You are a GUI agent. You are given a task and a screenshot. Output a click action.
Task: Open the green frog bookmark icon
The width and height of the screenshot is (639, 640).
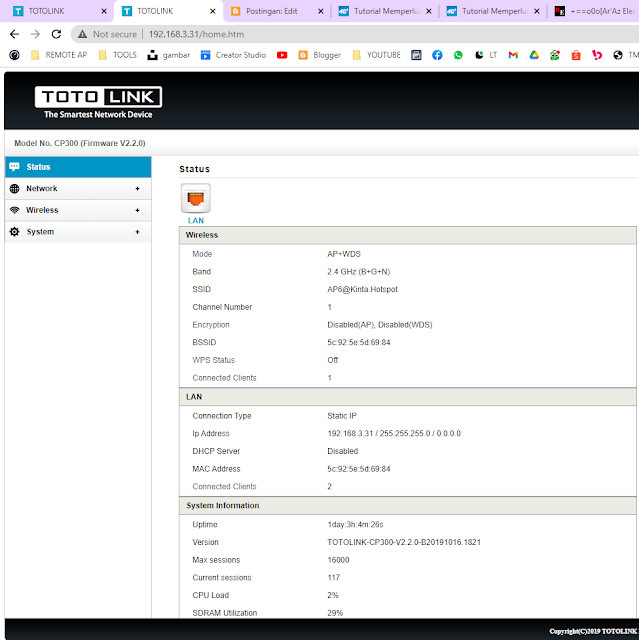point(555,55)
